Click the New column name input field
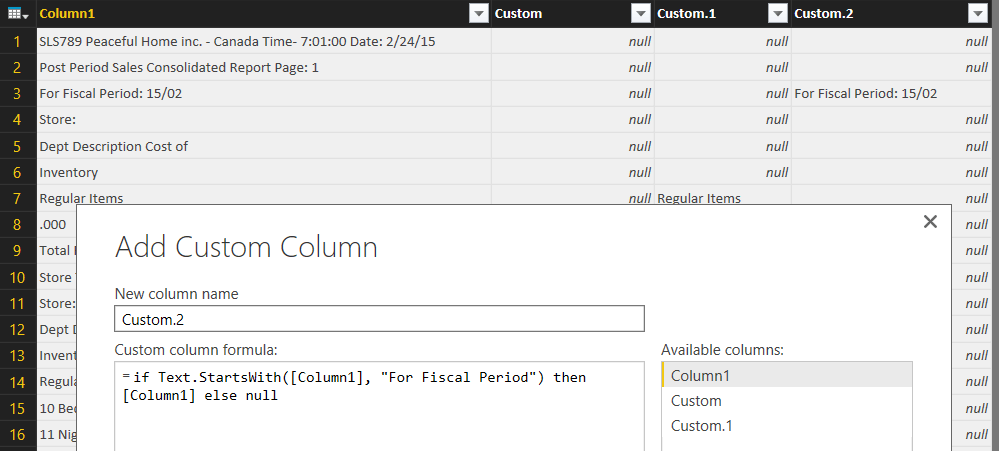This screenshot has width=999, height=451. point(379,319)
